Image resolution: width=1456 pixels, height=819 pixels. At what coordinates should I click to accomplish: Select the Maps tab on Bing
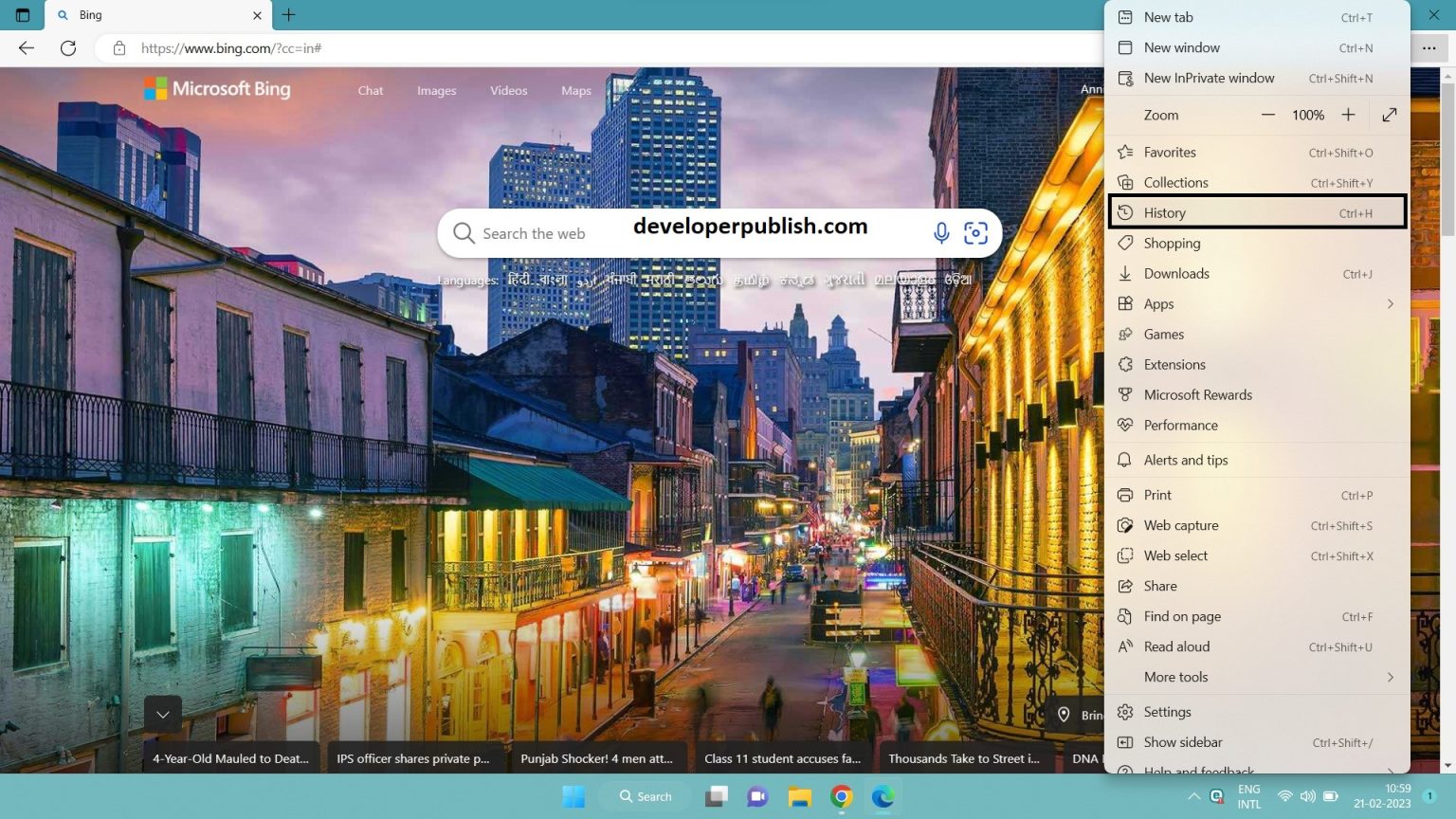[x=575, y=90]
